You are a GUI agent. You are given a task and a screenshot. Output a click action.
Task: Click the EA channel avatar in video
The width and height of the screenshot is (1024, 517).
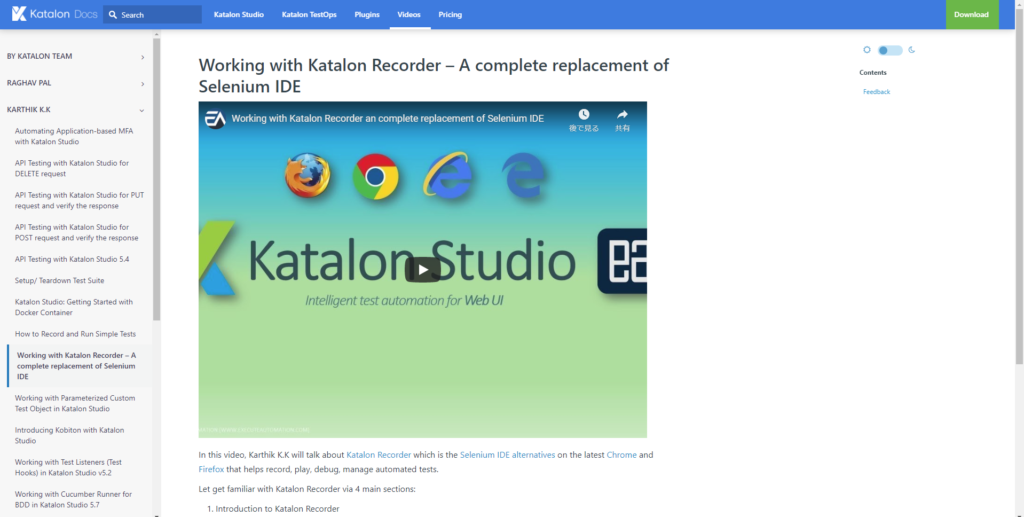(215, 119)
